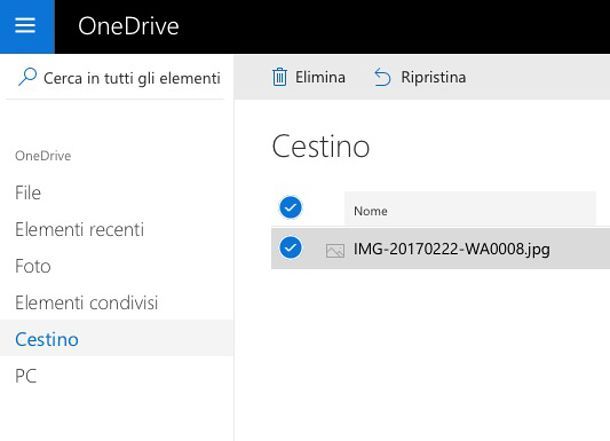
Task: Select the file name IMG-20170222-WA0008.jpg
Action: [x=452, y=249]
